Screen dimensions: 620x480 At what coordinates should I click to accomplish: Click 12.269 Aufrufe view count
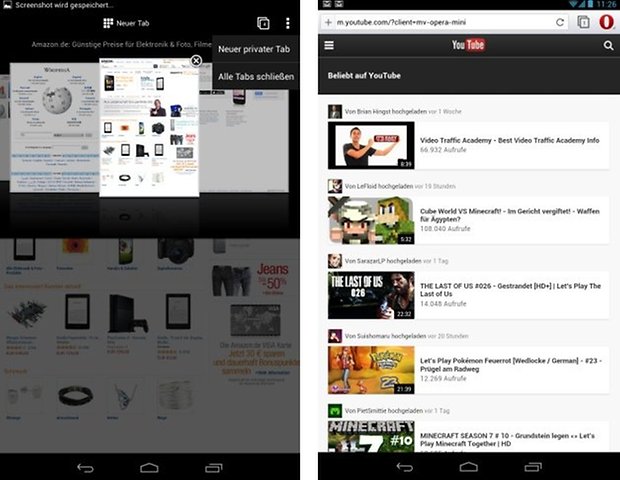click(x=443, y=378)
